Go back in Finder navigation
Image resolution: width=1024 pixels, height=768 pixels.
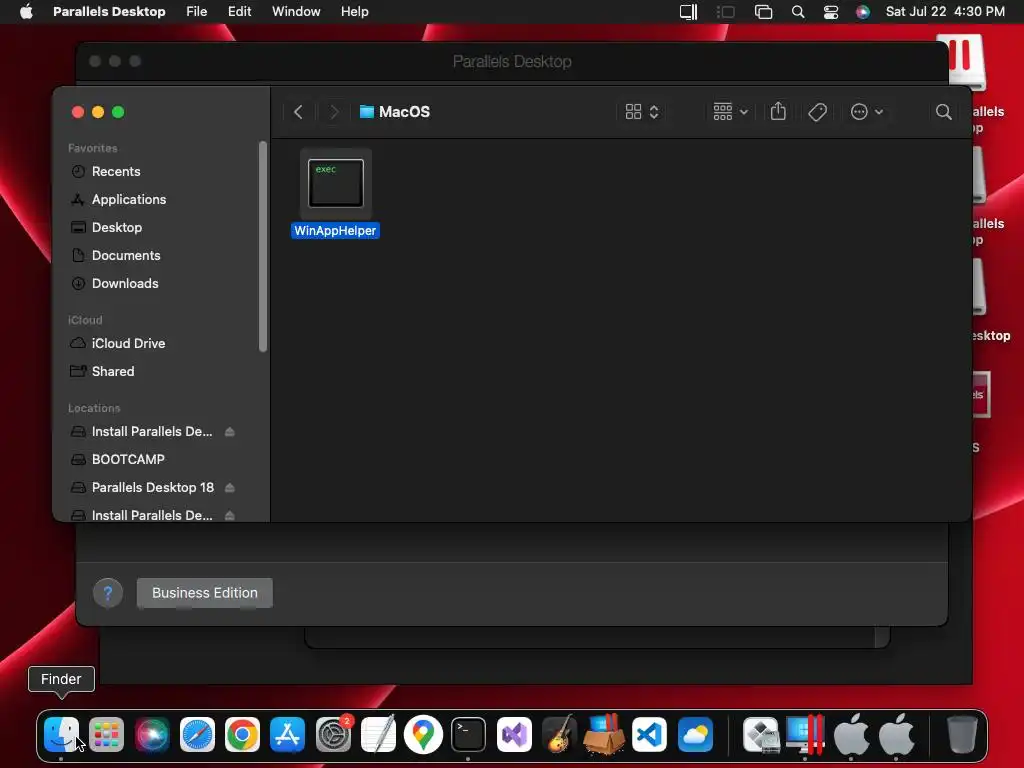tap(298, 112)
